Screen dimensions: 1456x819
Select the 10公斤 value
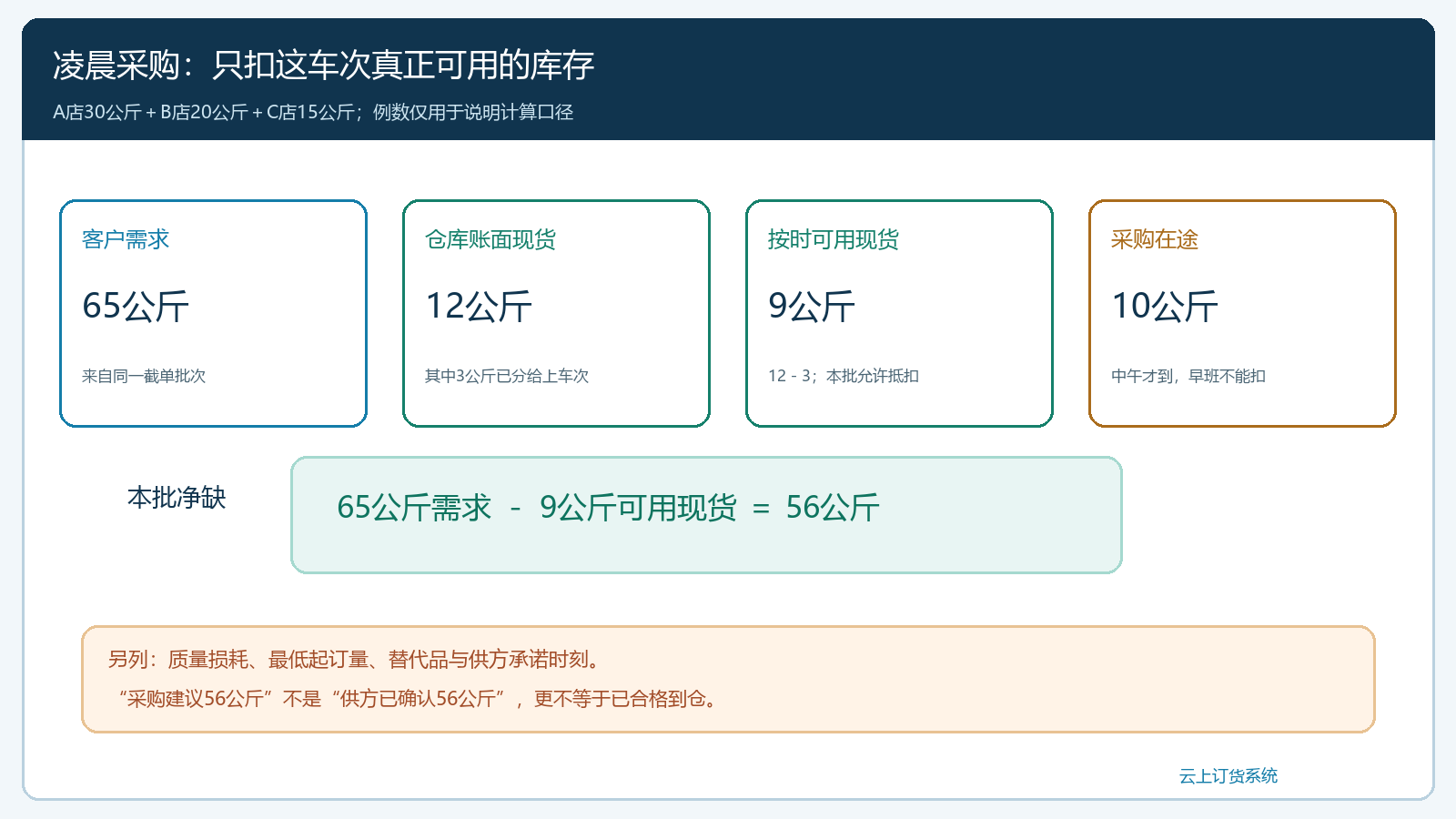(1165, 306)
